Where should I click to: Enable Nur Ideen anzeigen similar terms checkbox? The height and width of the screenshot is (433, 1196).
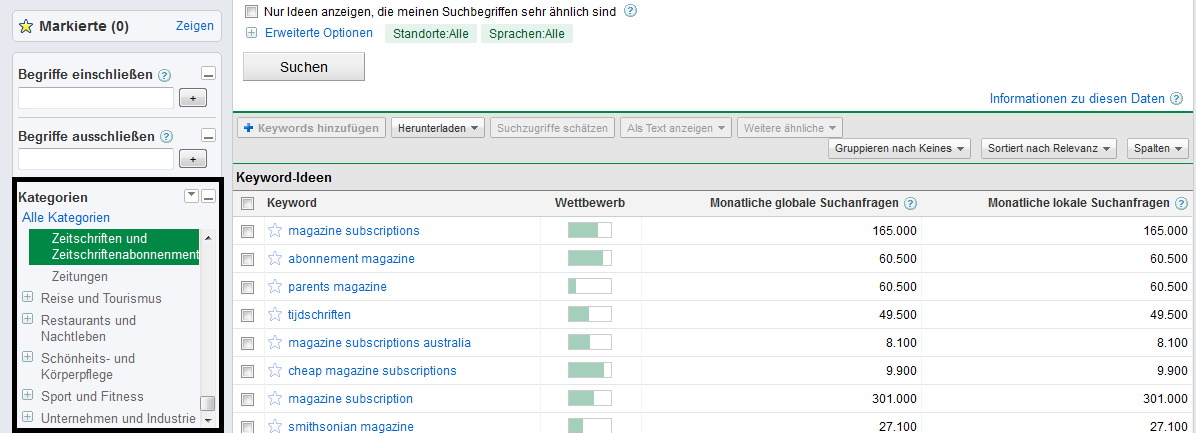point(252,11)
